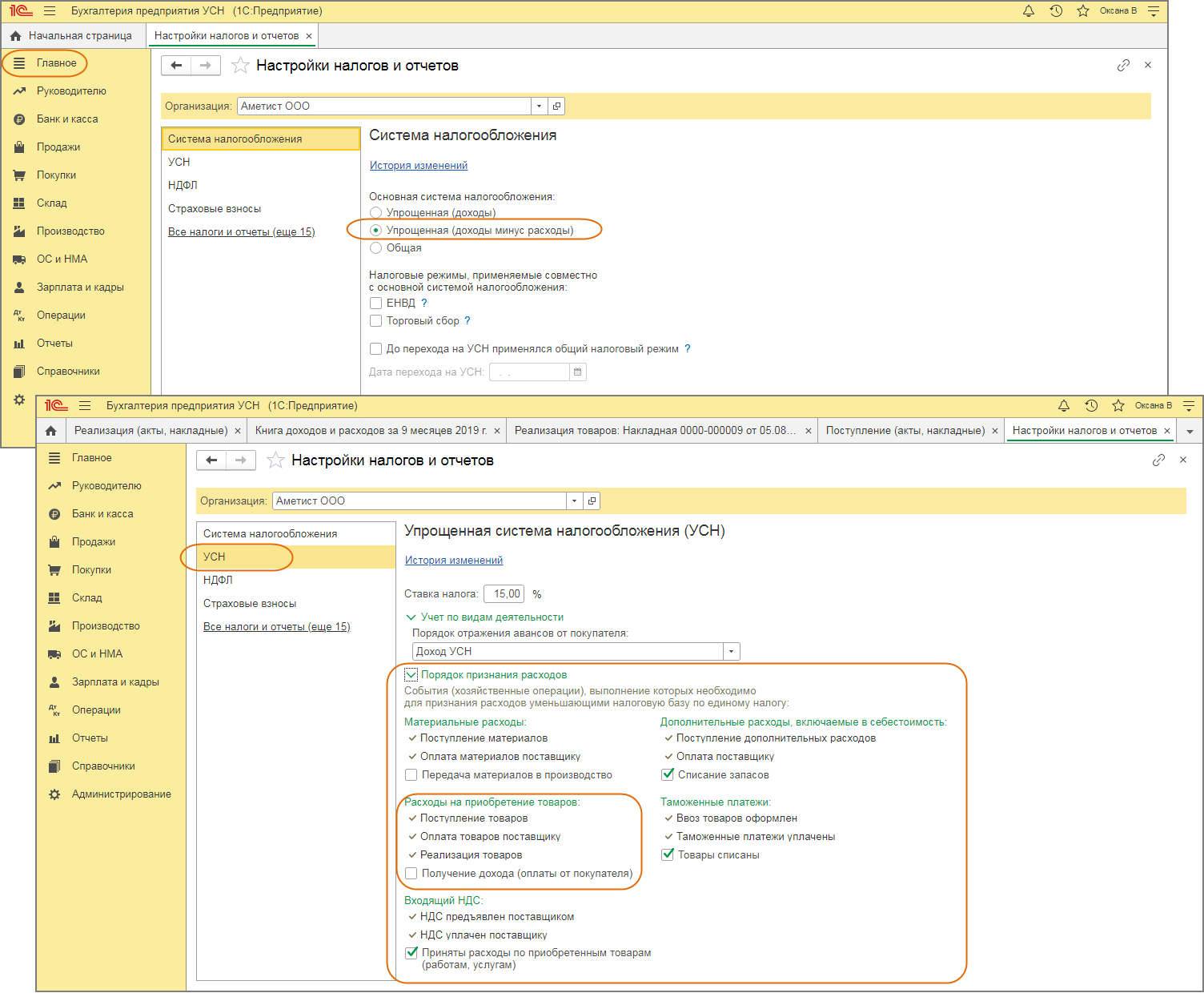The width and height of the screenshot is (1204, 993).
Task: Select Упрощенная (доходы минус расходы) radio
Action: pyautogui.click(x=376, y=231)
